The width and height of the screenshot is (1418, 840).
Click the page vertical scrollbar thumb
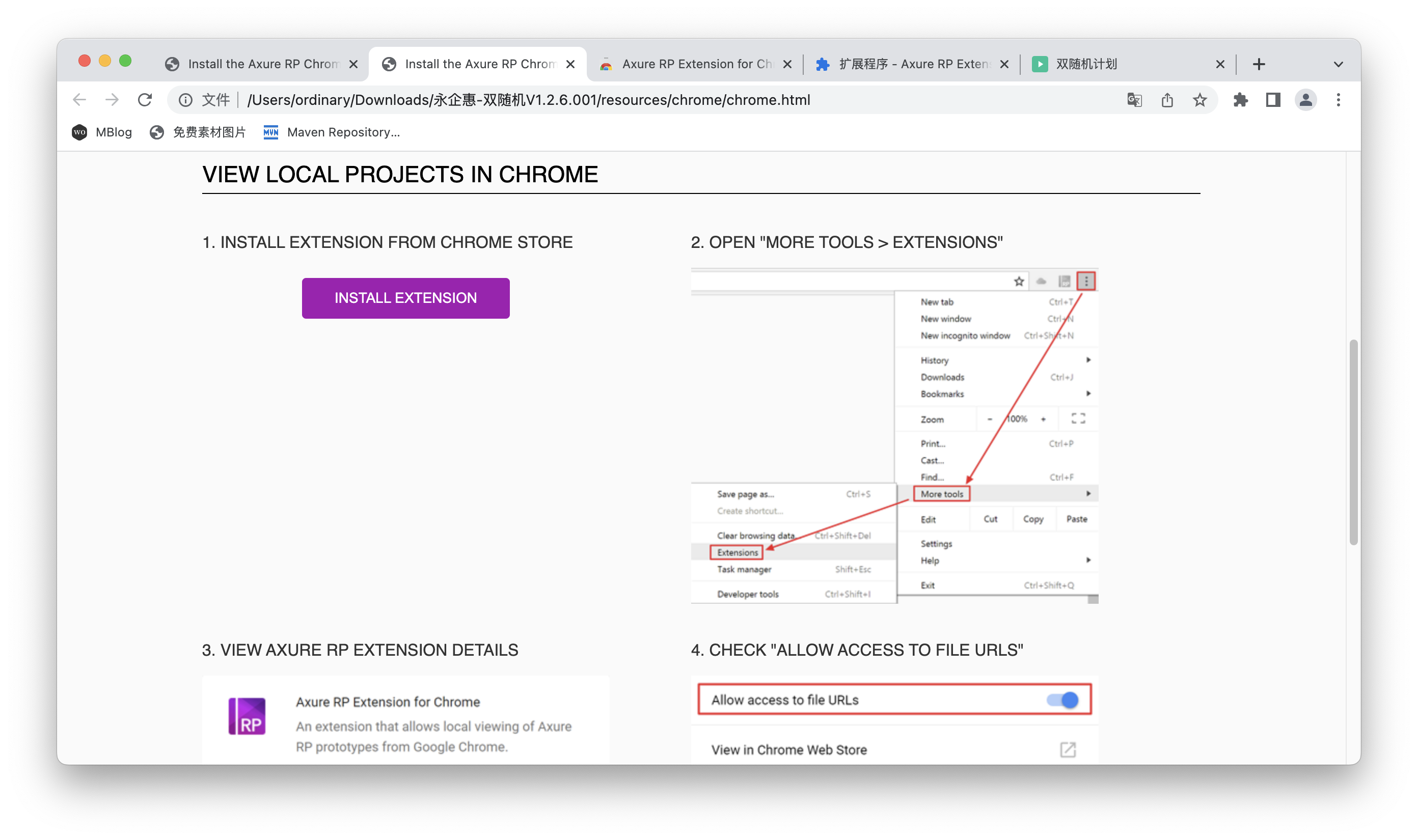[1353, 441]
